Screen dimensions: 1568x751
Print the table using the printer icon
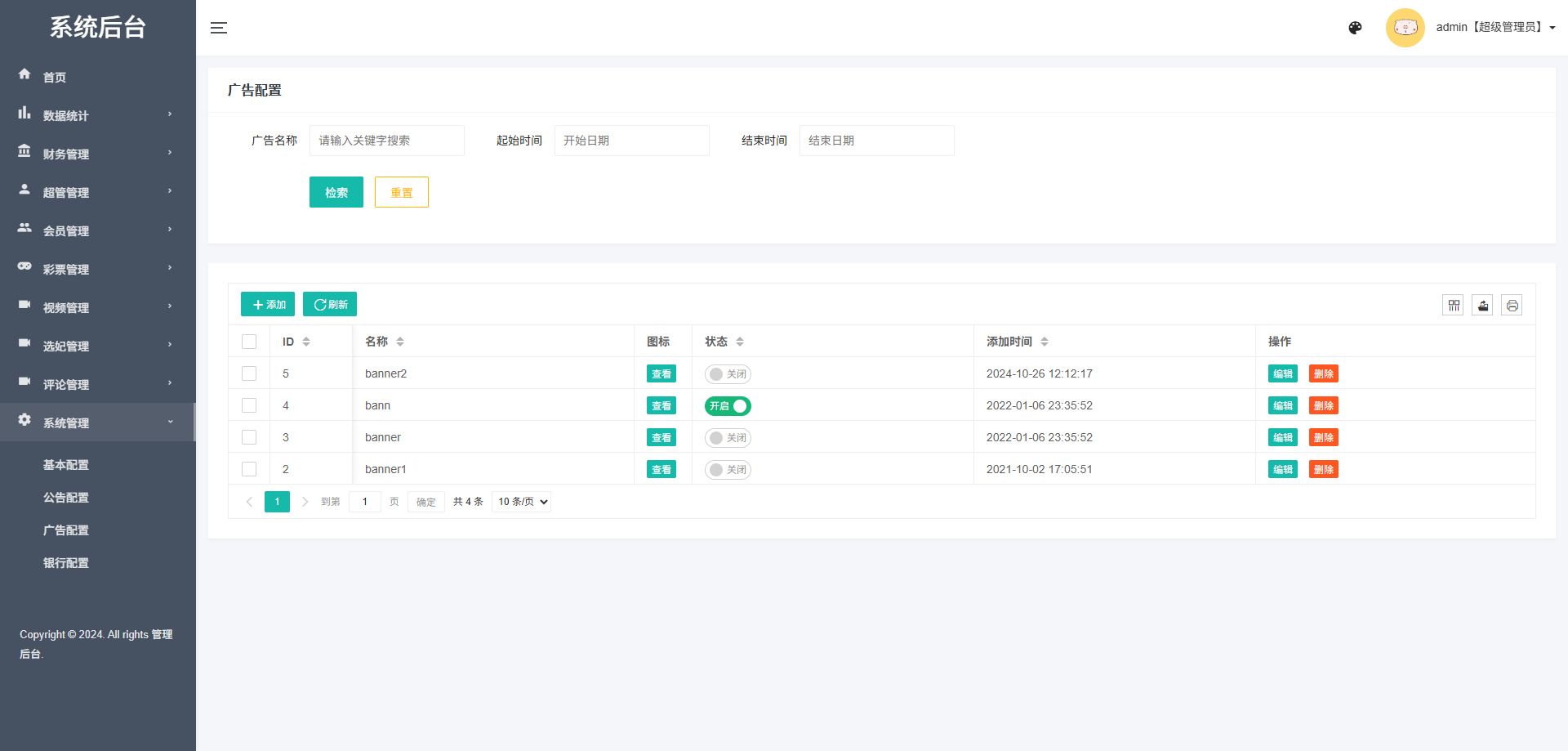tap(1512, 304)
